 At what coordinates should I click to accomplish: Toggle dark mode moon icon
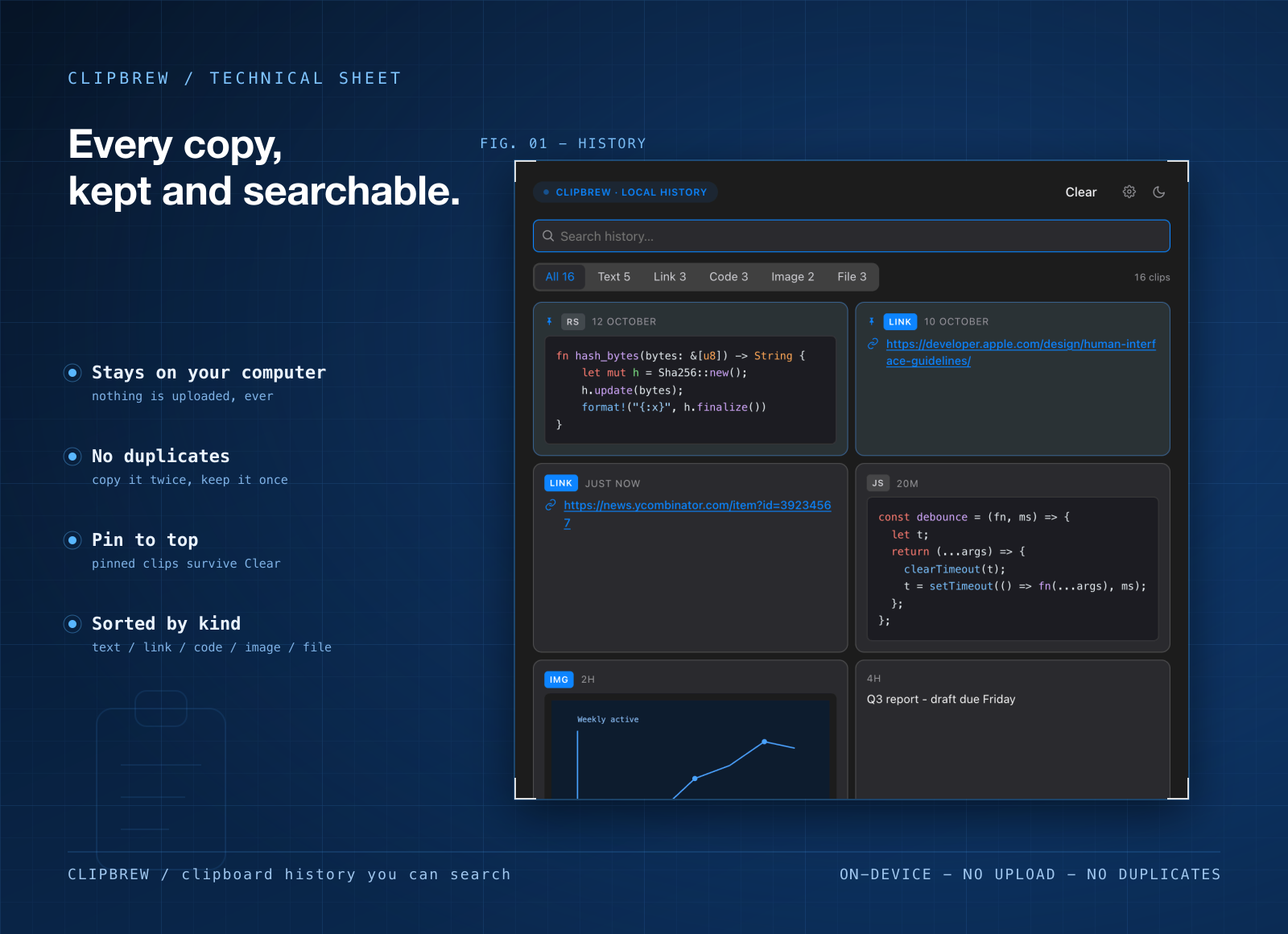click(1159, 192)
